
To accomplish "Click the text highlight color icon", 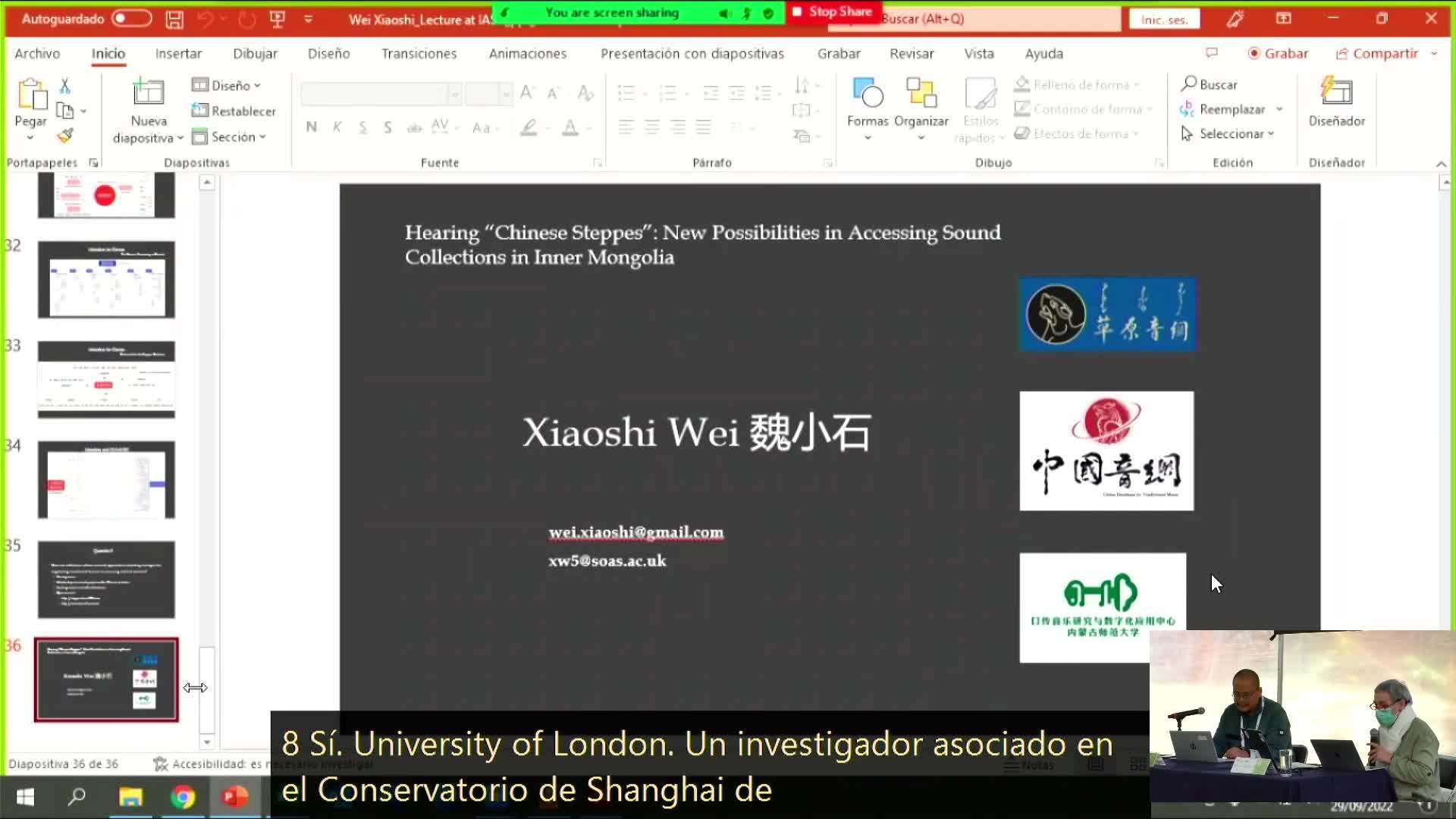I will point(529,127).
